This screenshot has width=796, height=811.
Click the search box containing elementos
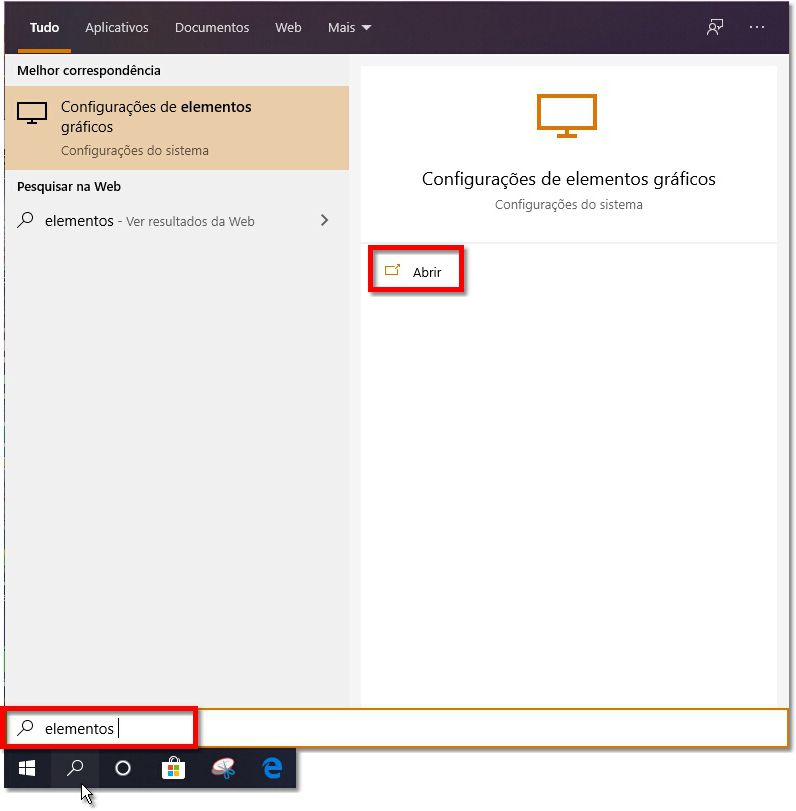(x=397, y=728)
